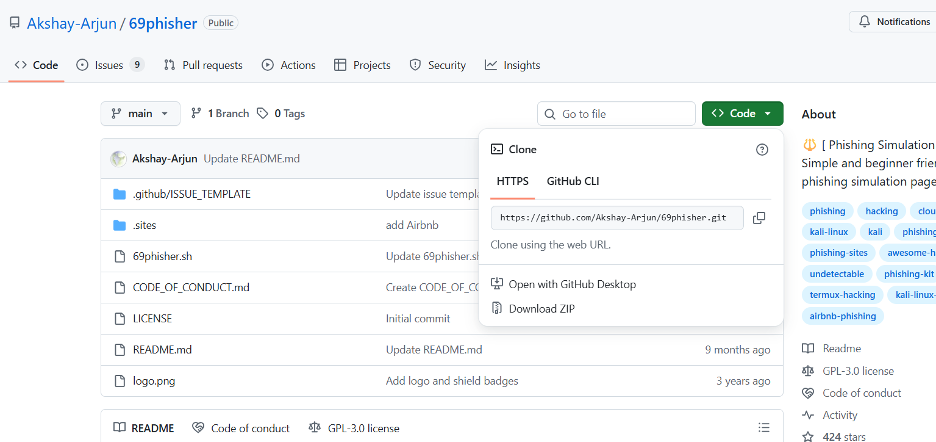
Task: View the 1 Branch link
Action: 220,114
